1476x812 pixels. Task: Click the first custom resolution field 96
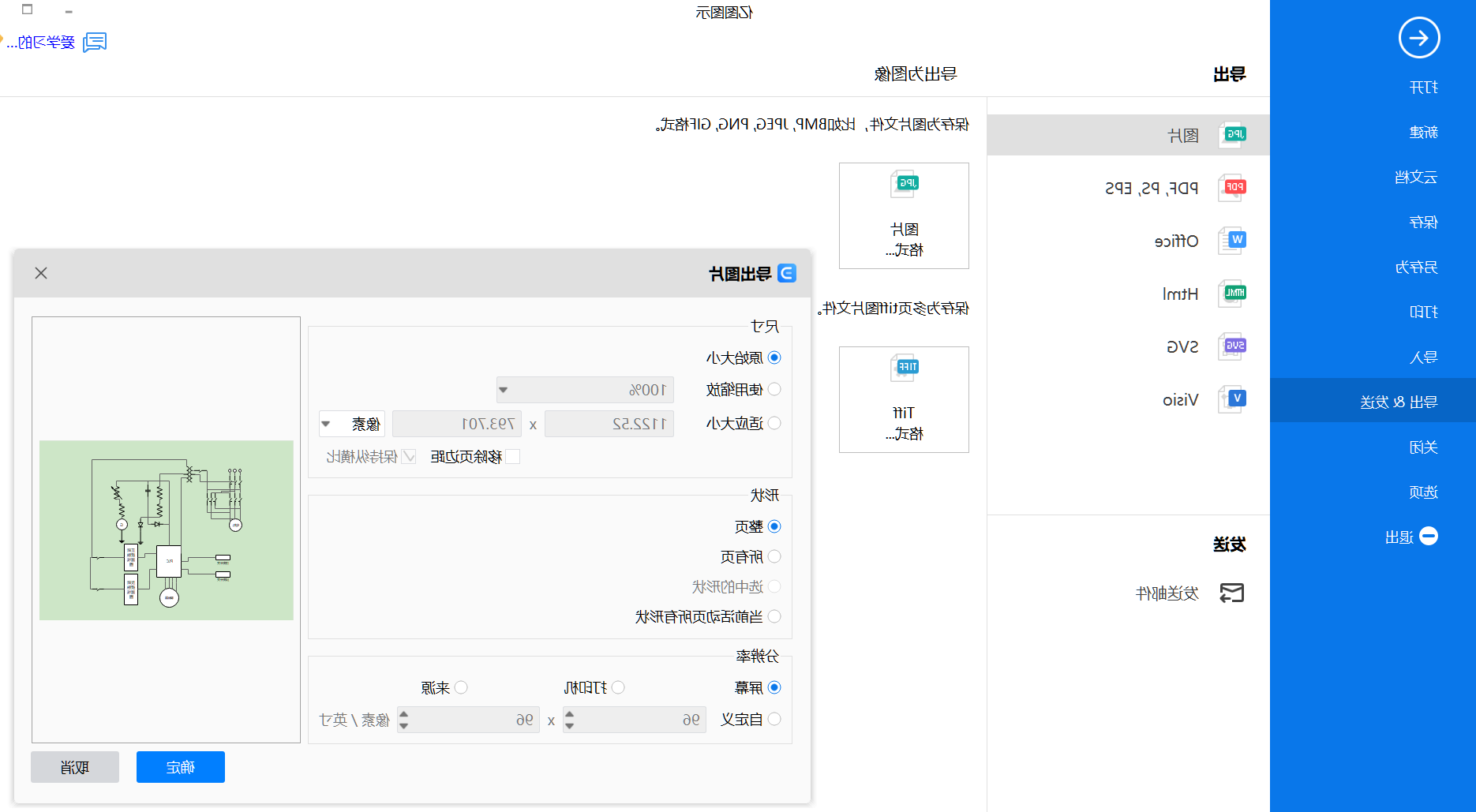pyautogui.click(x=635, y=720)
